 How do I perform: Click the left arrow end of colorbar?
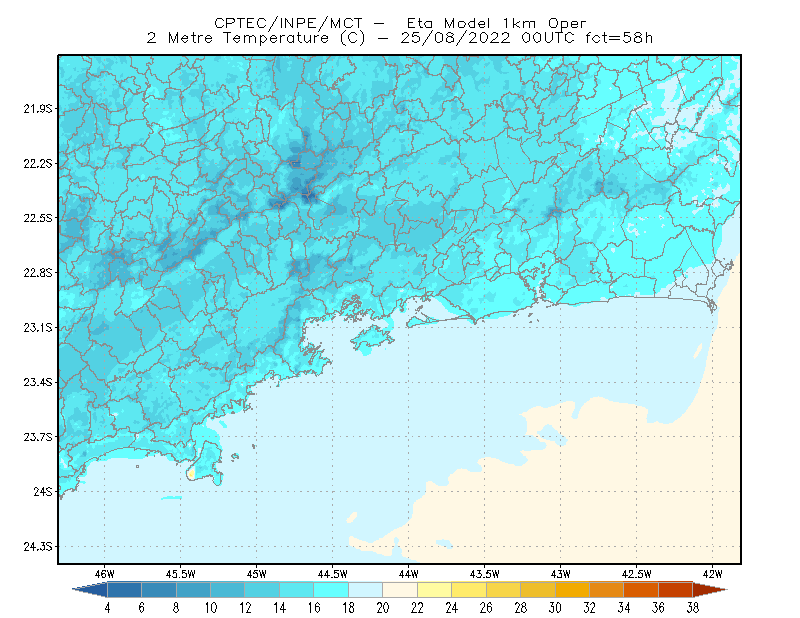click(x=90, y=590)
